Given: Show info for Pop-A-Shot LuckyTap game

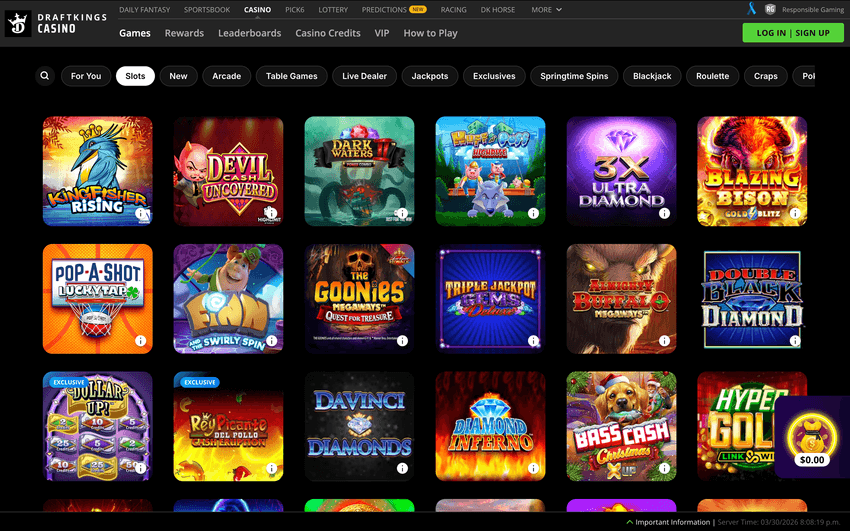Looking at the screenshot, I should click(x=141, y=341).
